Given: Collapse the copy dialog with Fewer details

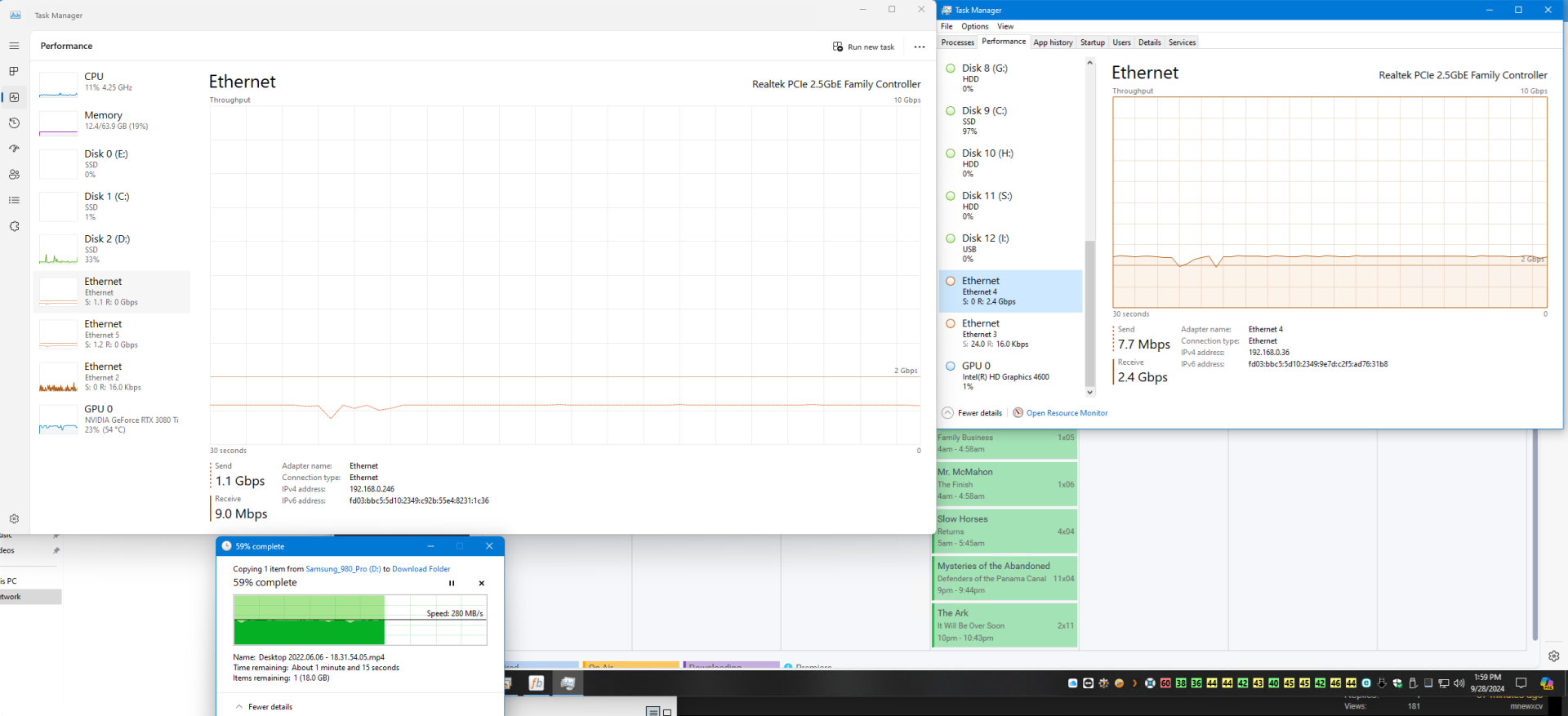Looking at the screenshot, I should [x=264, y=707].
